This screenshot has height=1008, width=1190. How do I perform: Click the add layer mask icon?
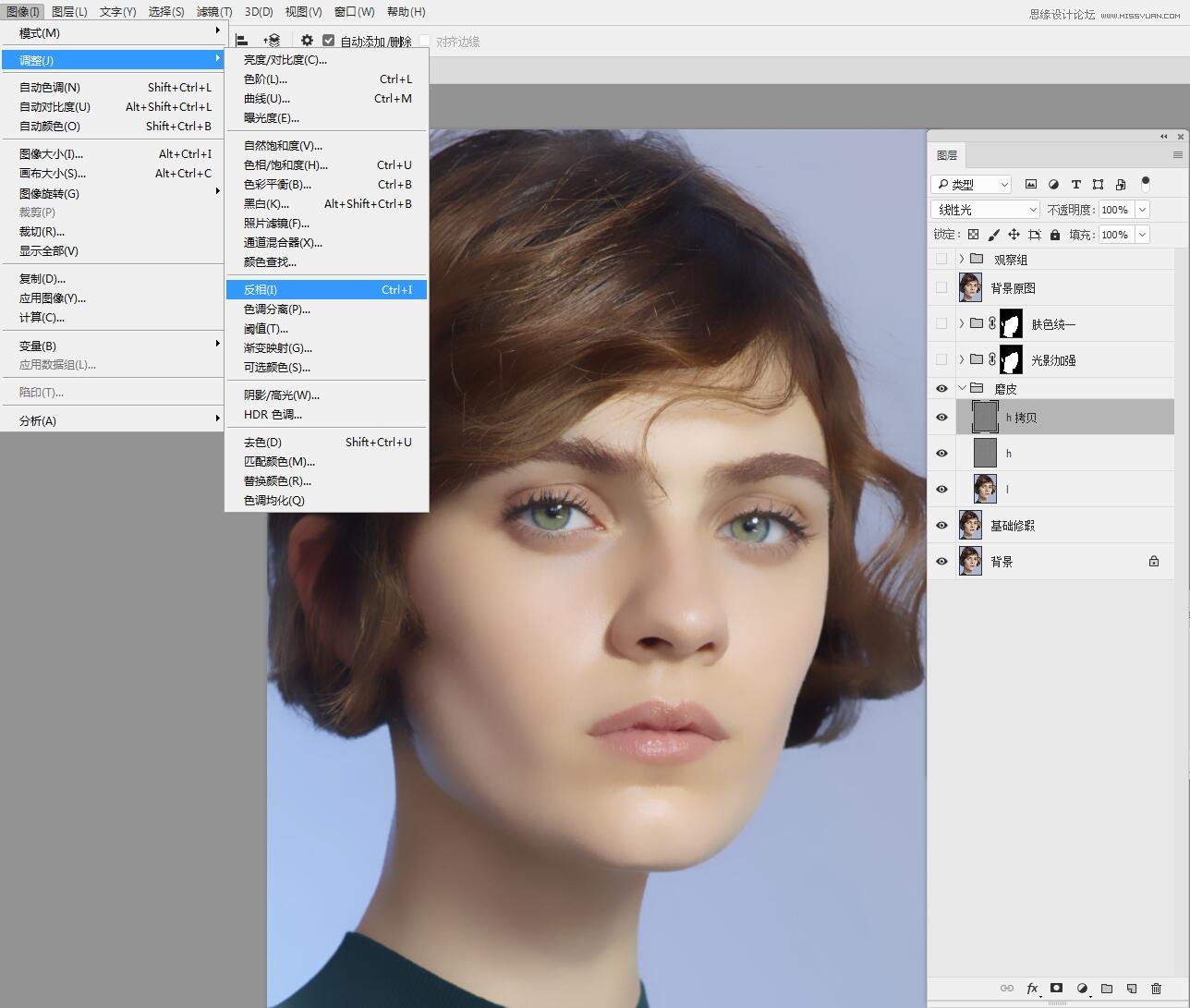pyautogui.click(x=1057, y=988)
